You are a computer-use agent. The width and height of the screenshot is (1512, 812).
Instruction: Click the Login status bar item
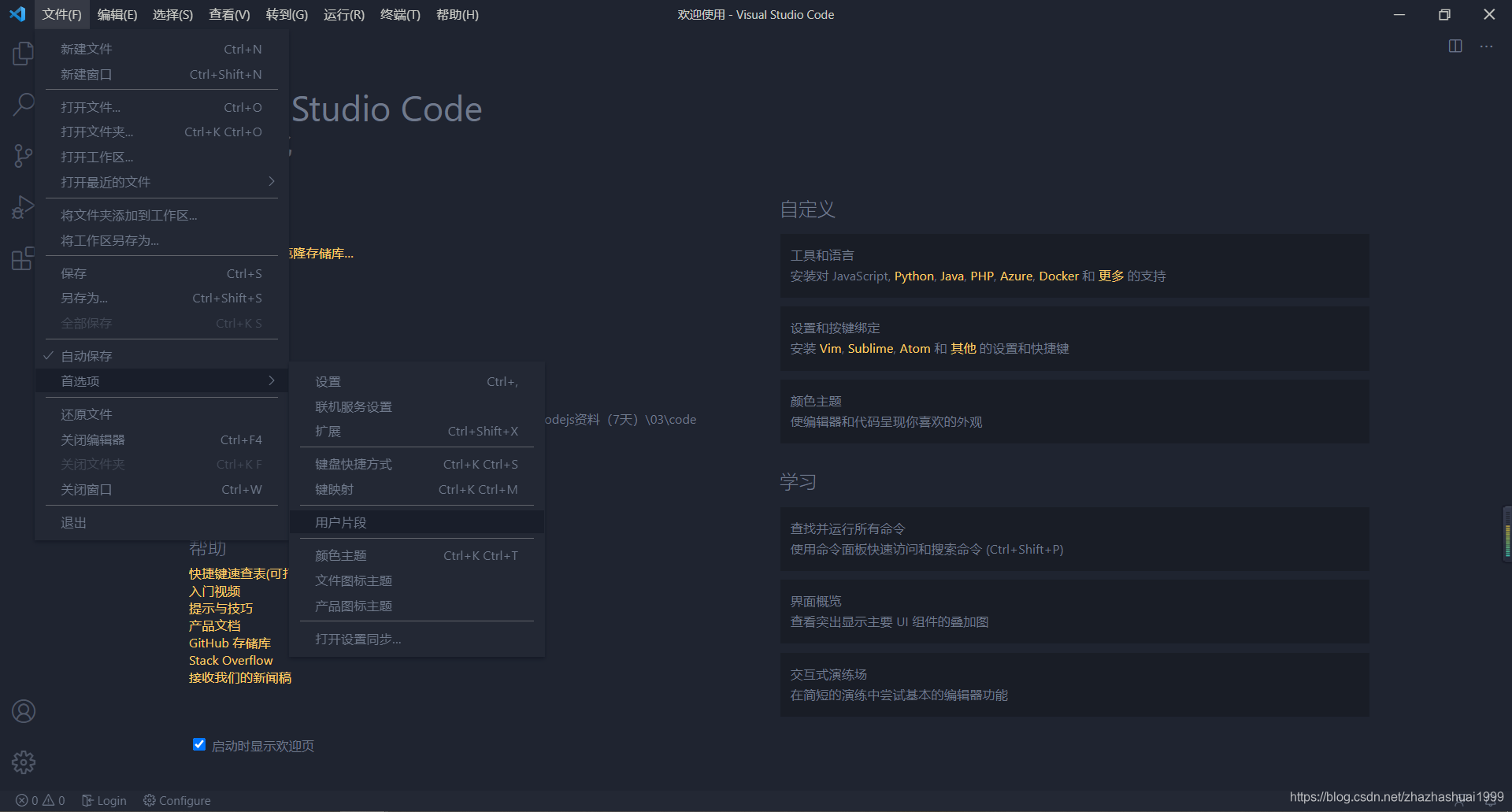[104, 800]
